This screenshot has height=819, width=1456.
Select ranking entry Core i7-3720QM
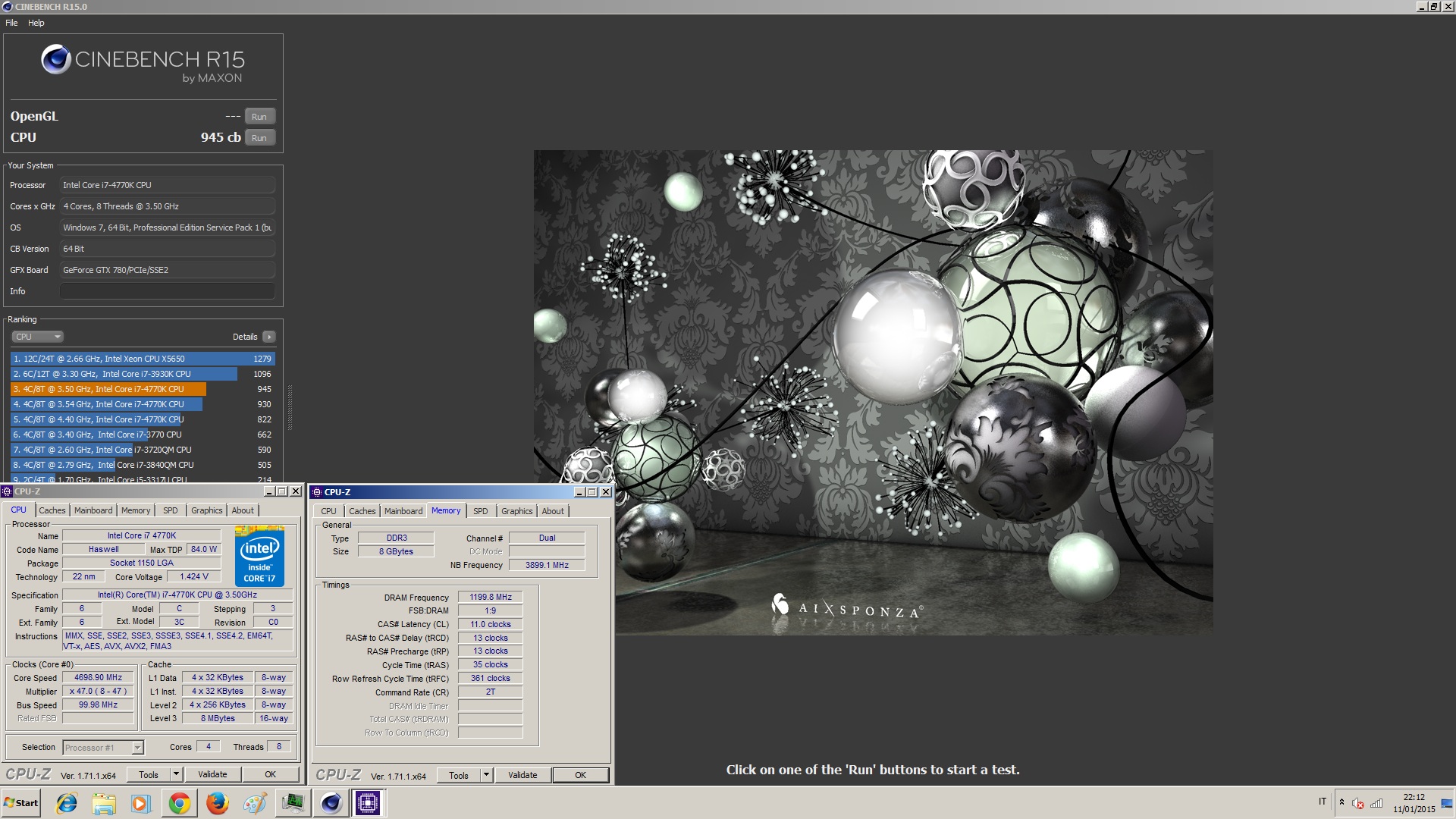coord(143,450)
